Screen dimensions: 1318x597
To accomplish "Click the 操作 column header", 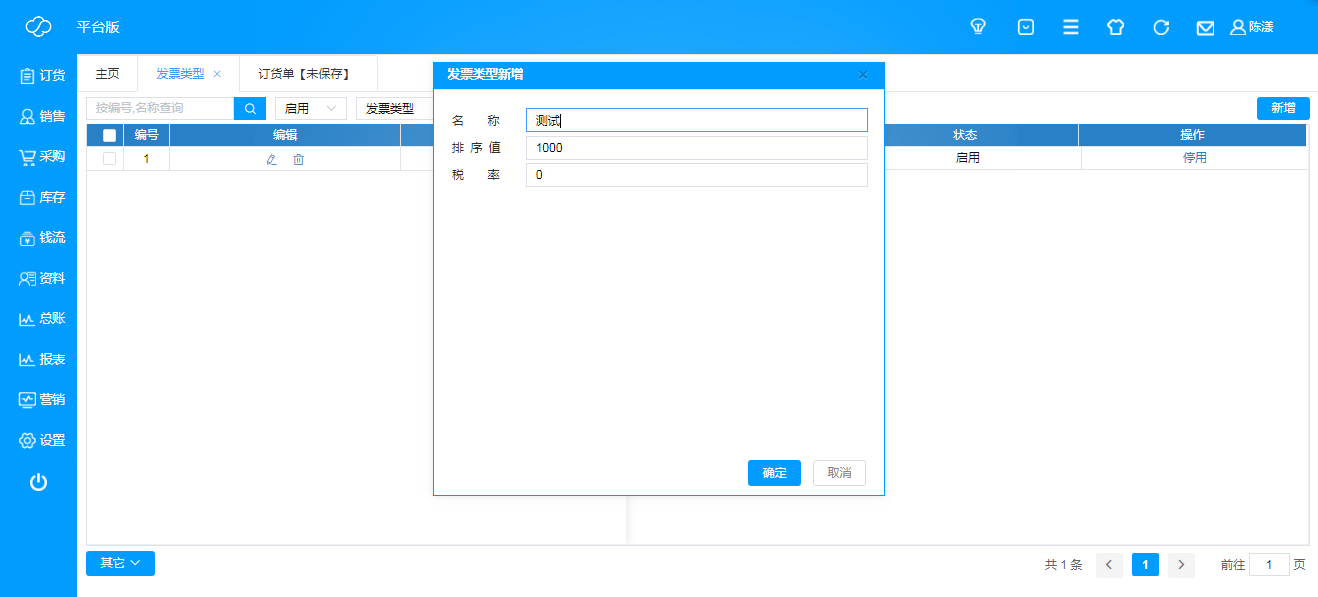I will pos(1193,135).
